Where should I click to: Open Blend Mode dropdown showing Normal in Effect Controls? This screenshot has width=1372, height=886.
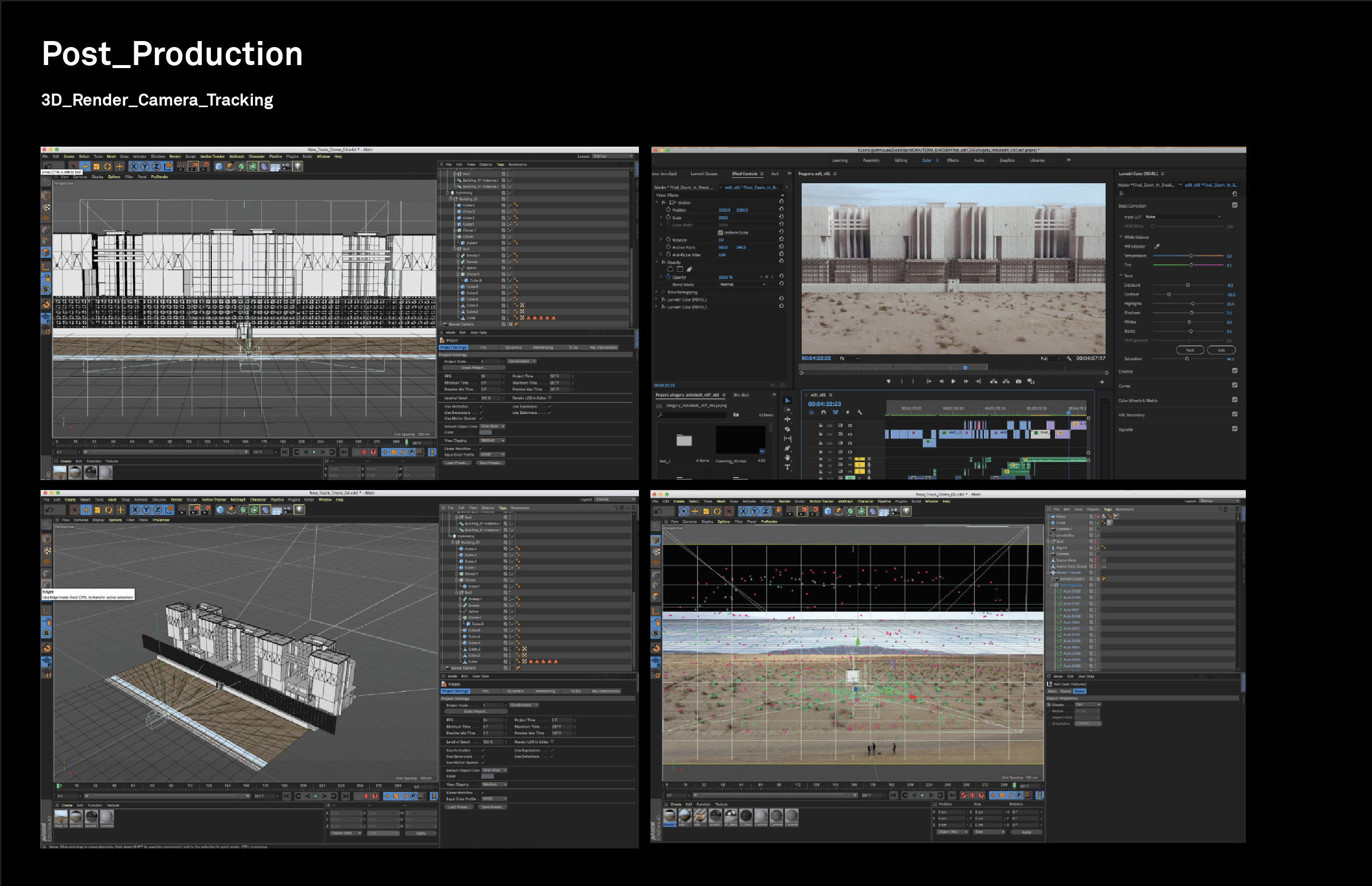(x=743, y=284)
